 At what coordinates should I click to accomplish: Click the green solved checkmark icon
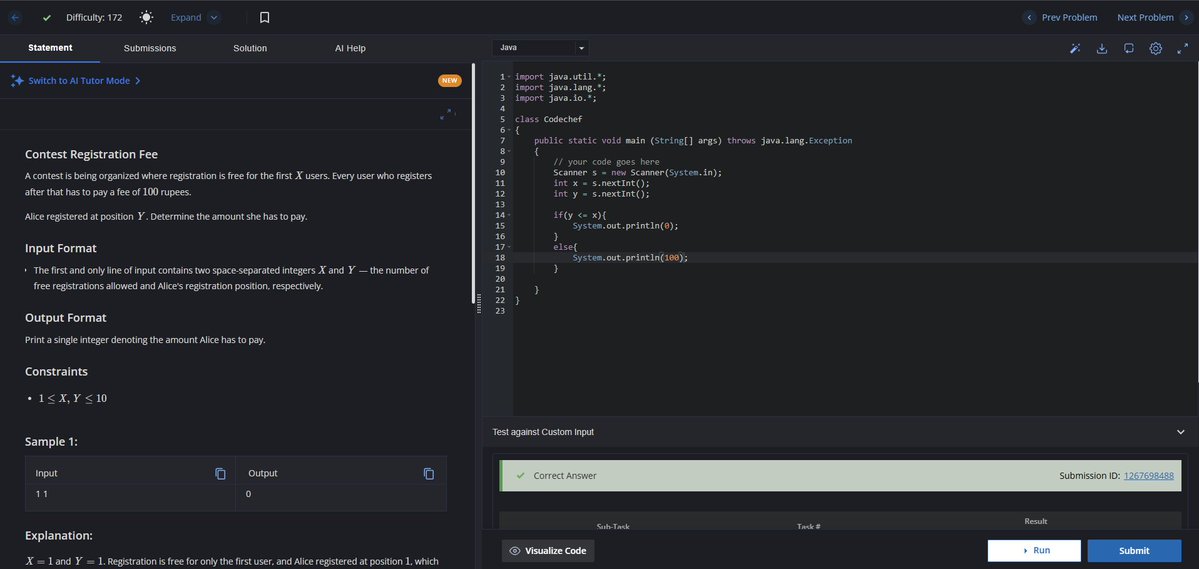pos(47,18)
